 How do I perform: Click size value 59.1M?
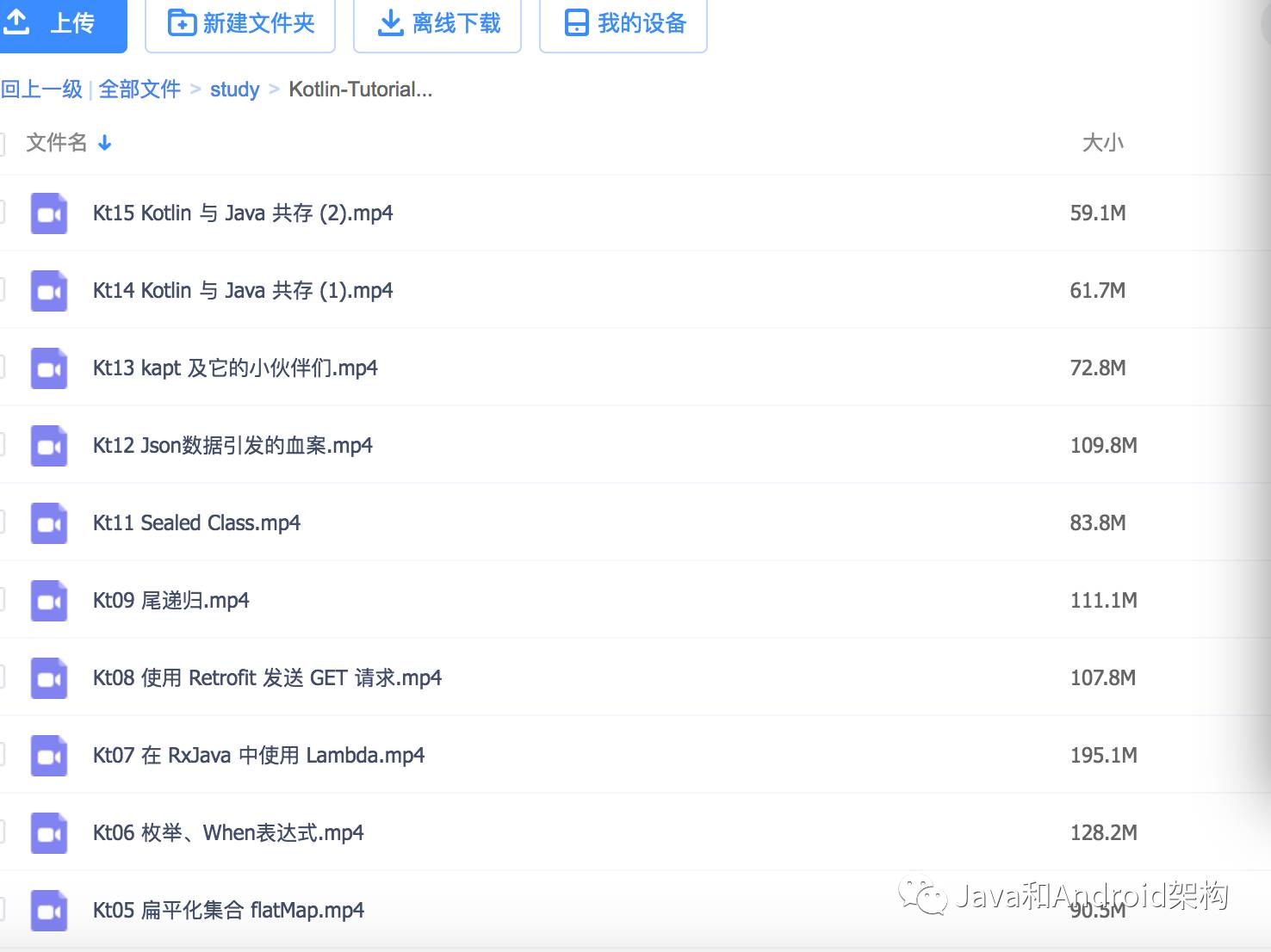[1098, 213]
